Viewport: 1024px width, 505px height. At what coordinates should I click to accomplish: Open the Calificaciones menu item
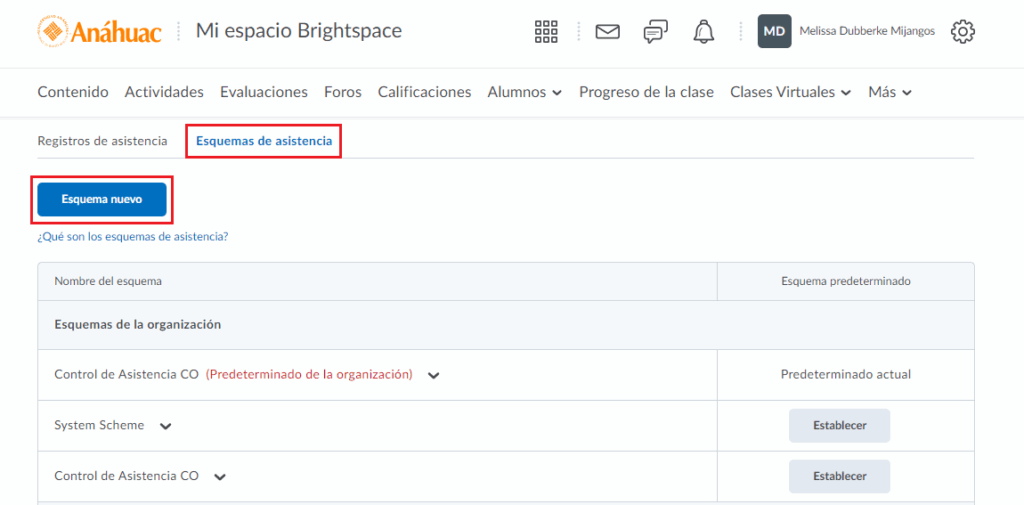[424, 92]
